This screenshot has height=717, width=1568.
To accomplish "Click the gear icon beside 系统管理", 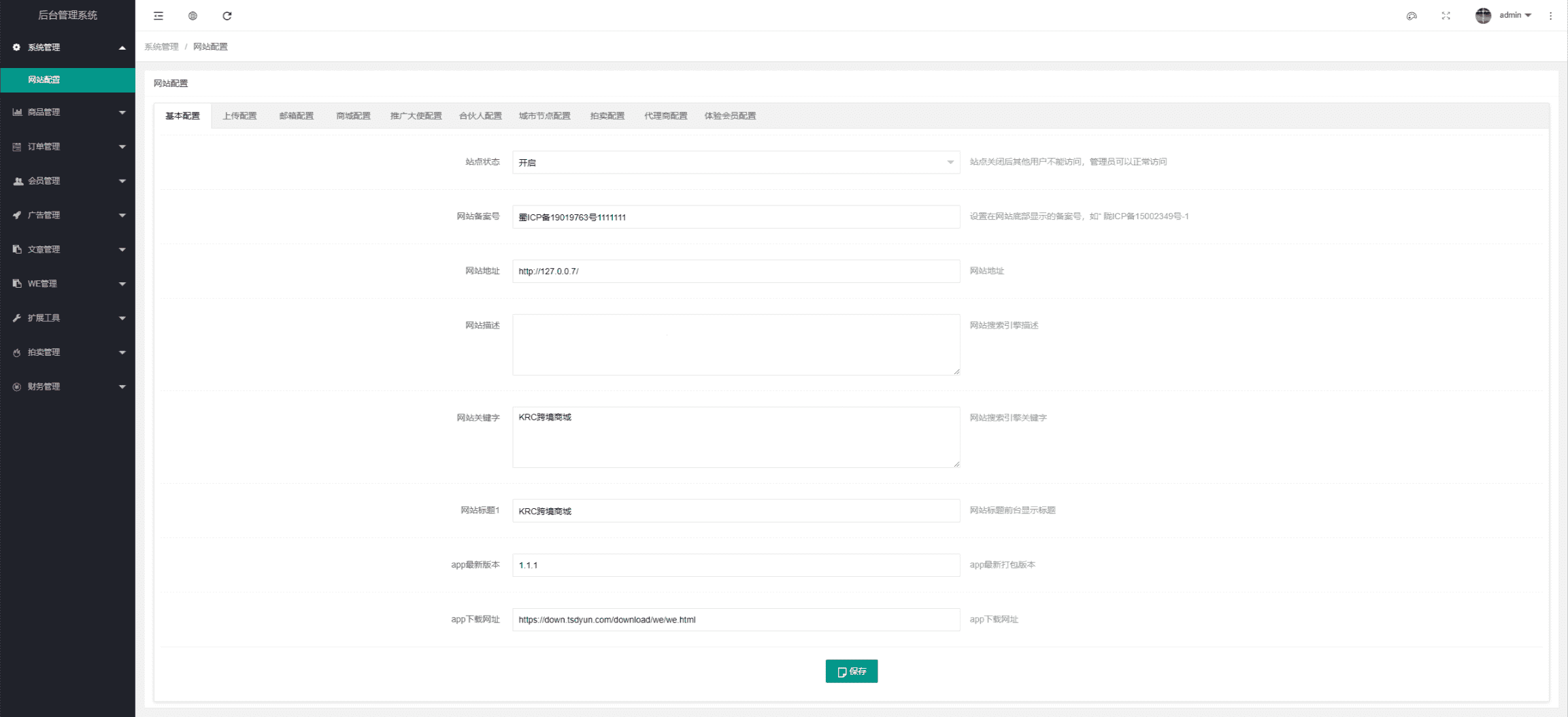I will (16, 47).
